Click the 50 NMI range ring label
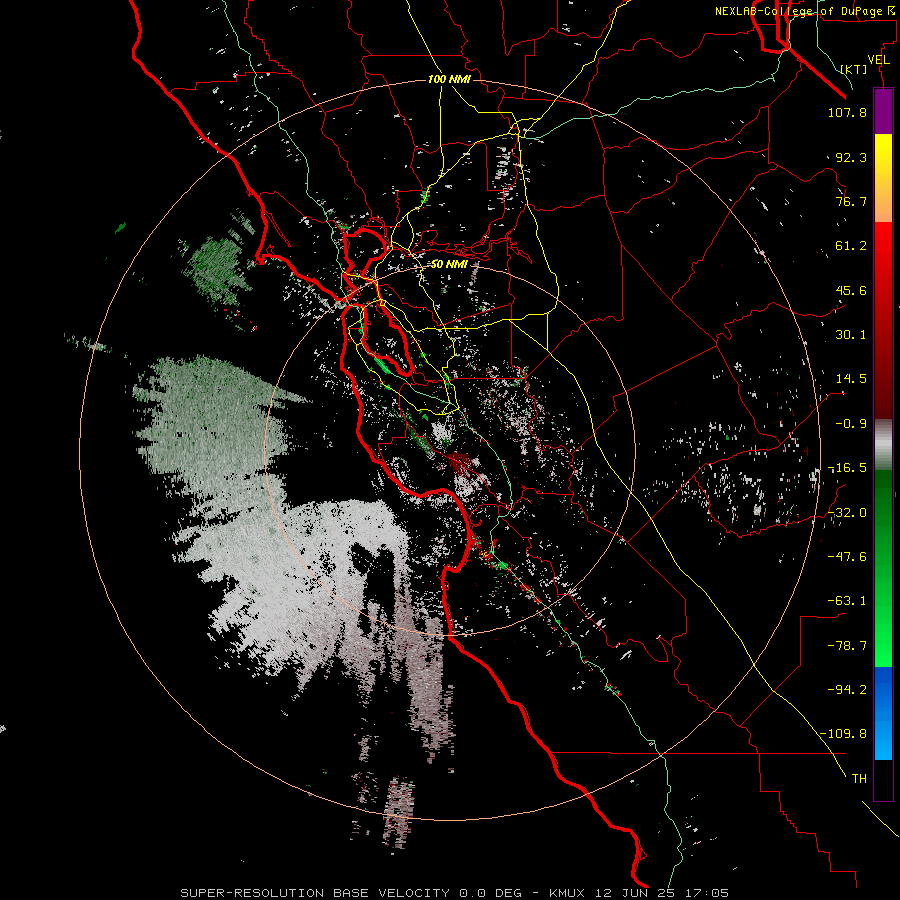Screen dimensions: 900x900 [449, 264]
